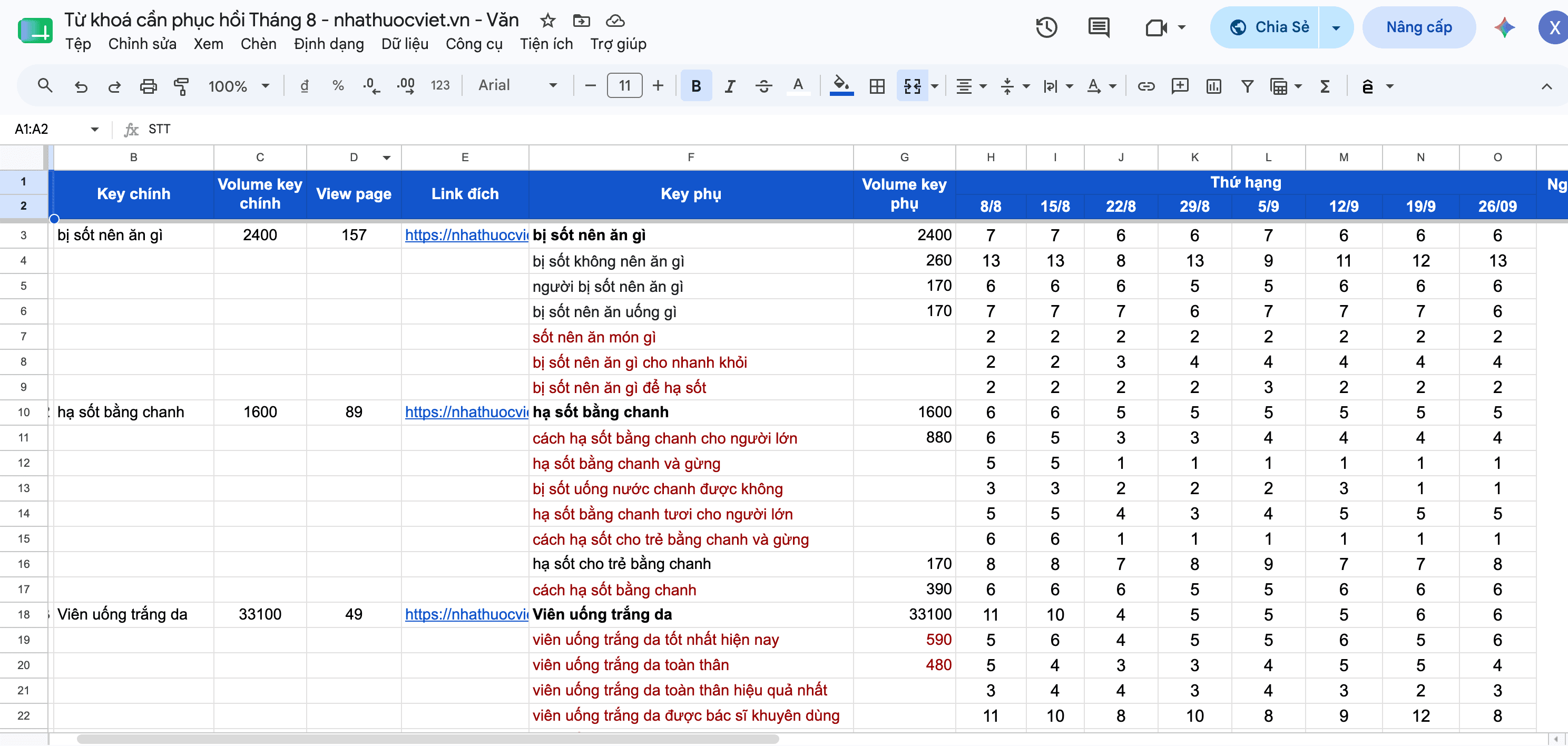Click the functions sigma icon
This screenshot has height=746, width=1568.
click(x=1325, y=86)
